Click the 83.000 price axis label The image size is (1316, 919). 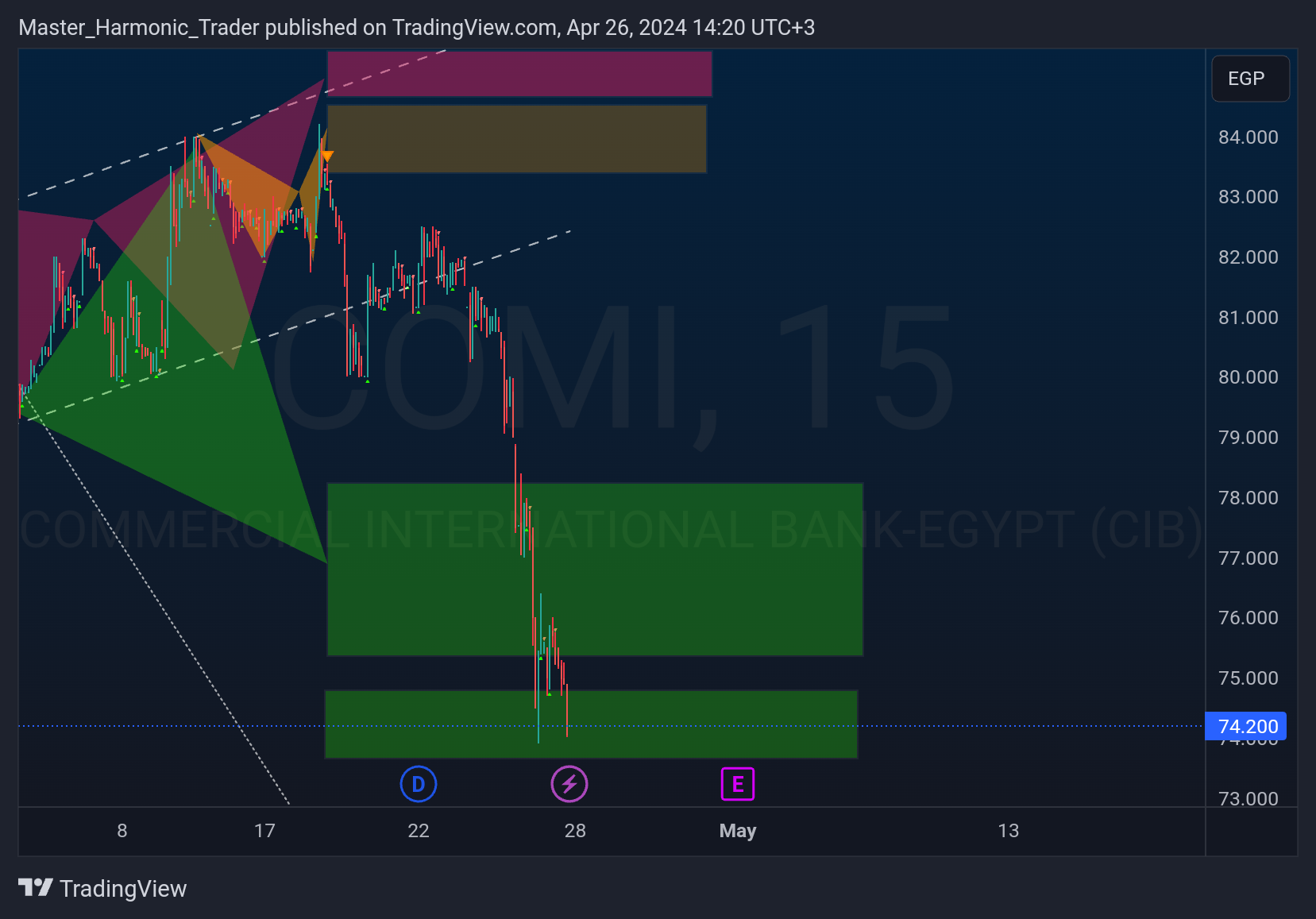pyautogui.click(x=1248, y=197)
